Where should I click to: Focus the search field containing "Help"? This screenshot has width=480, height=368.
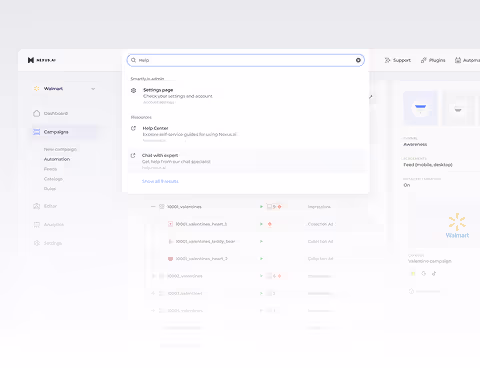(245, 60)
